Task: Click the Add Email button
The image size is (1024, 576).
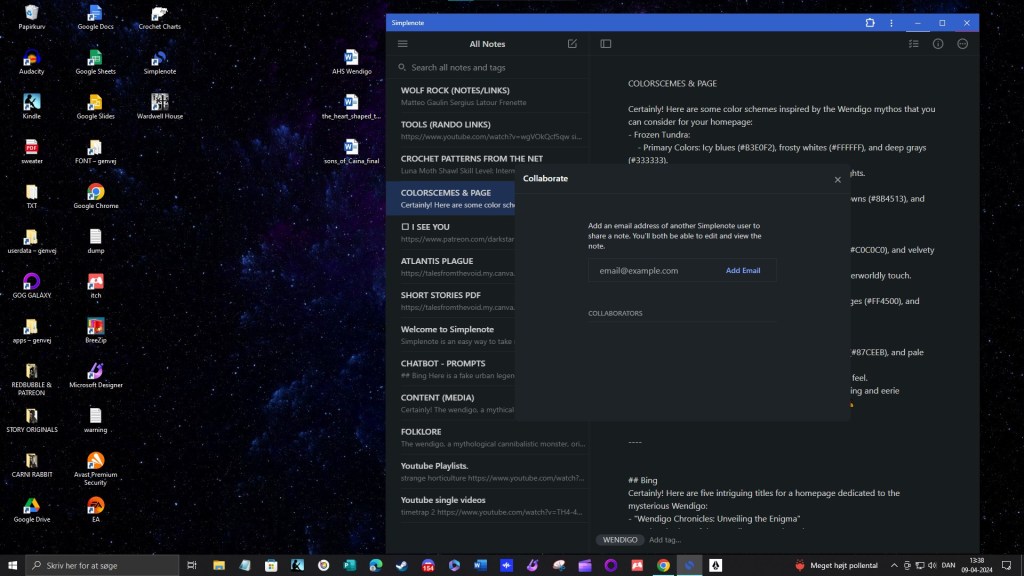Action: pyautogui.click(x=743, y=270)
